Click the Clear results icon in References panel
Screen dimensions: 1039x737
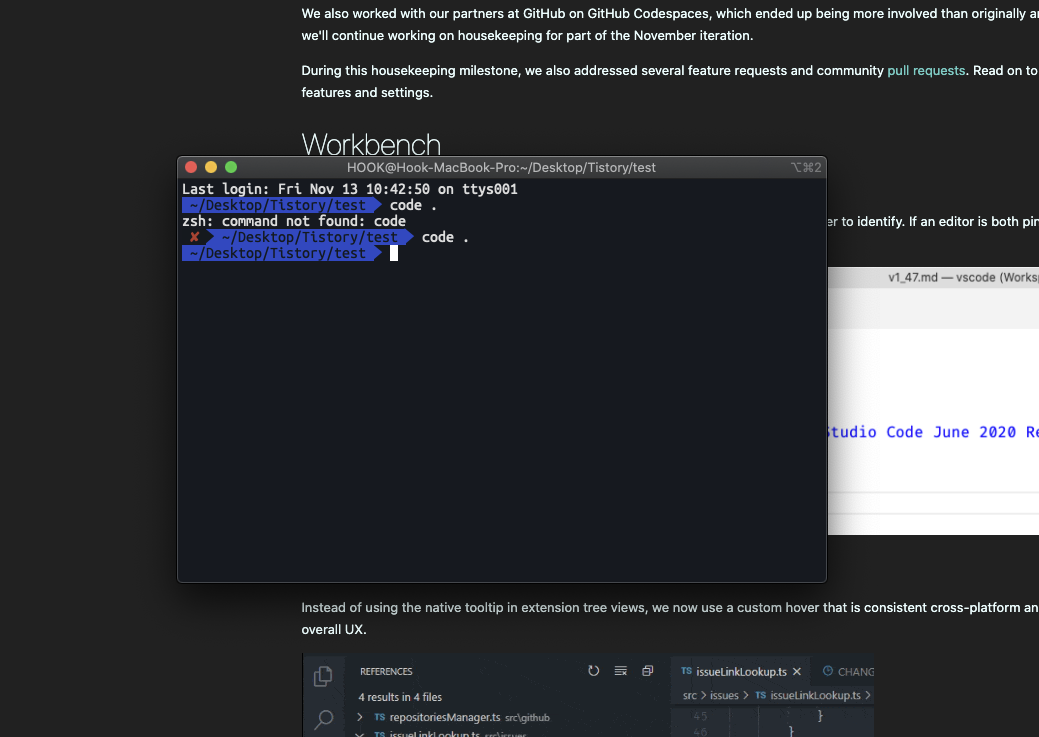[621, 671]
